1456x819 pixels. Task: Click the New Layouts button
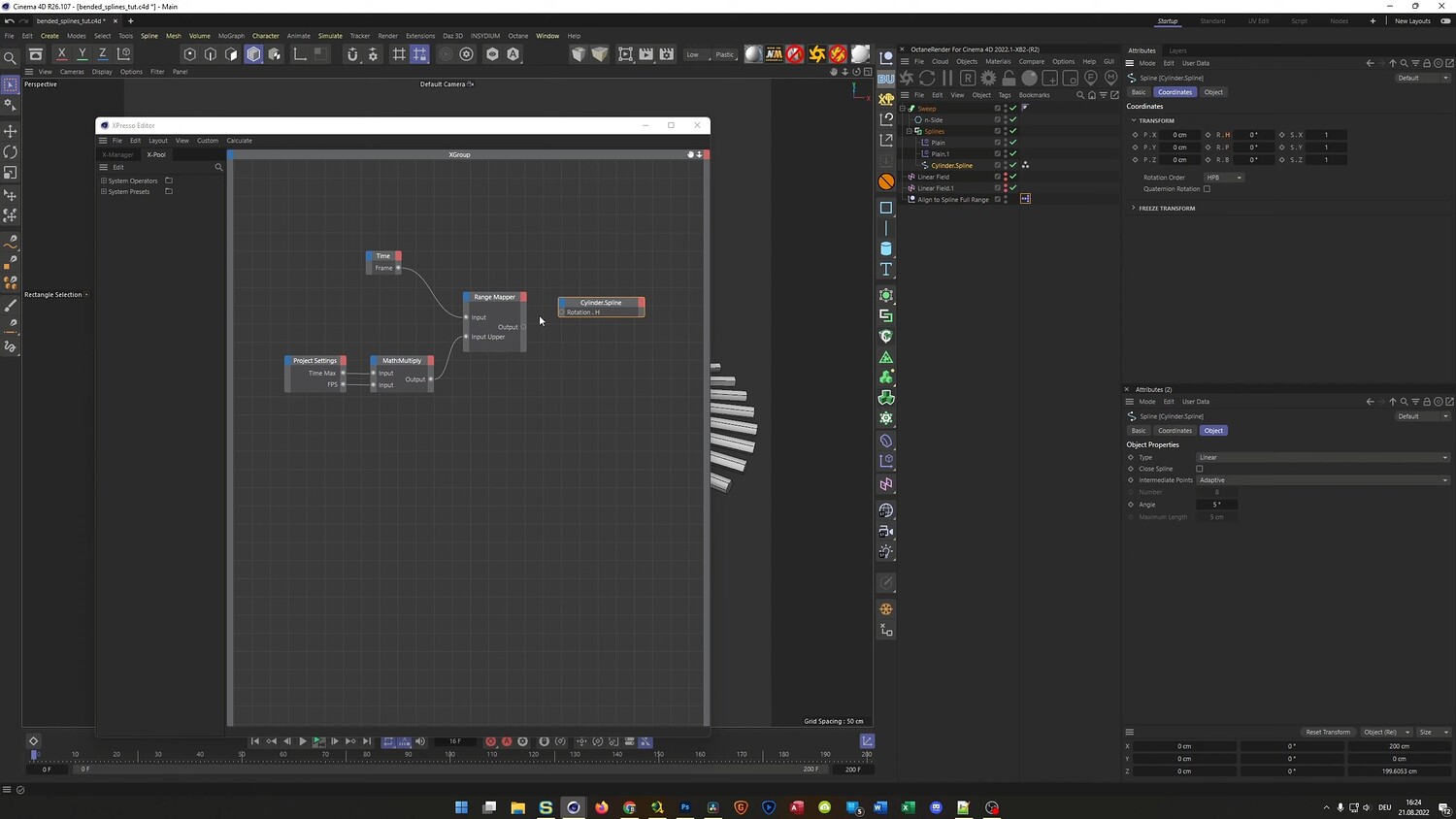[x=1412, y=21]
